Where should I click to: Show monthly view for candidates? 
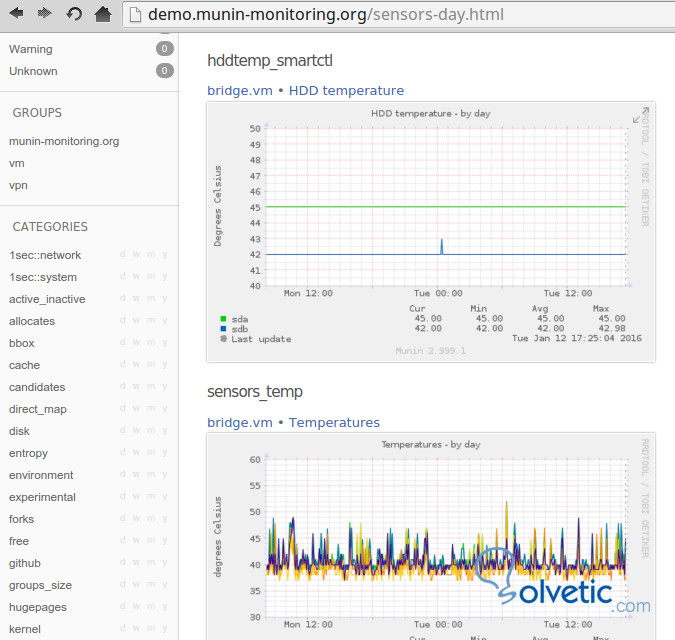(x=151, y=386)
